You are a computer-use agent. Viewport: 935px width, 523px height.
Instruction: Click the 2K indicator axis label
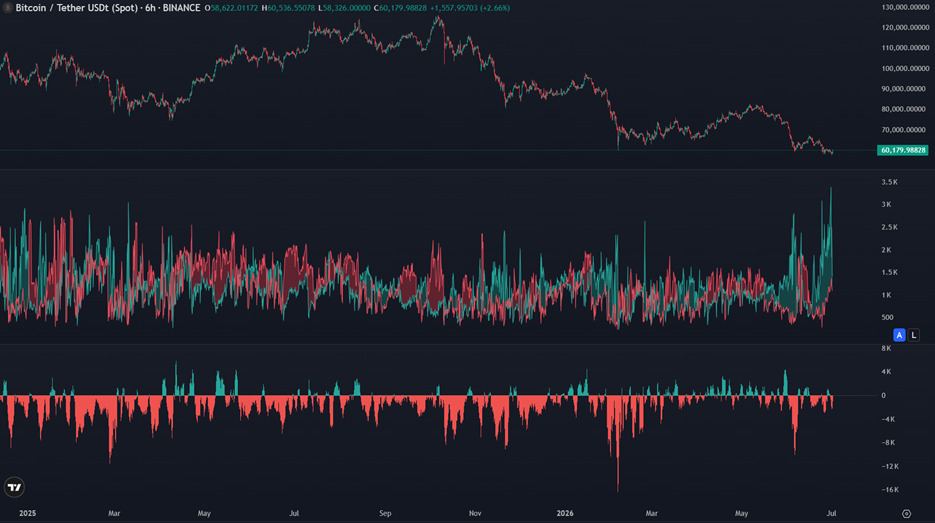point(887,250)
